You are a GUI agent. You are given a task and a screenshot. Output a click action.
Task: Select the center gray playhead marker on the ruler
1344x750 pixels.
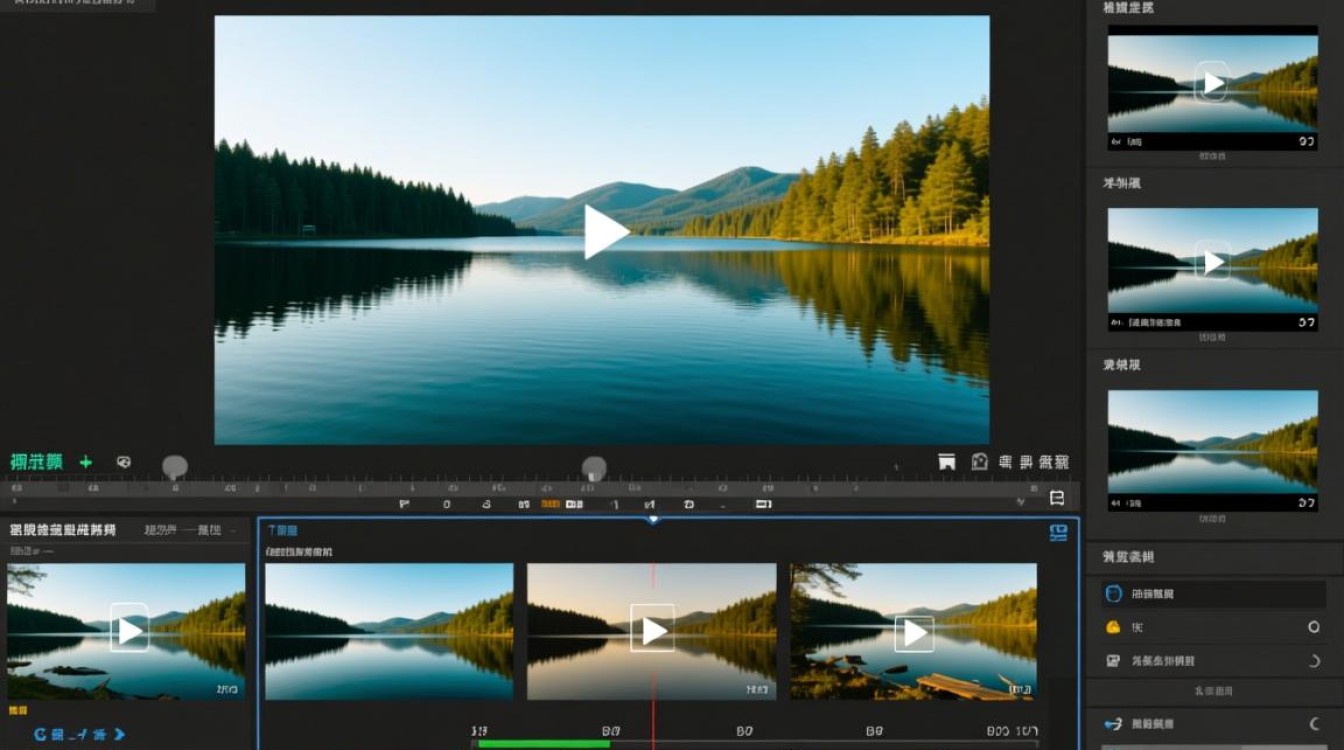tap(594, 467)
